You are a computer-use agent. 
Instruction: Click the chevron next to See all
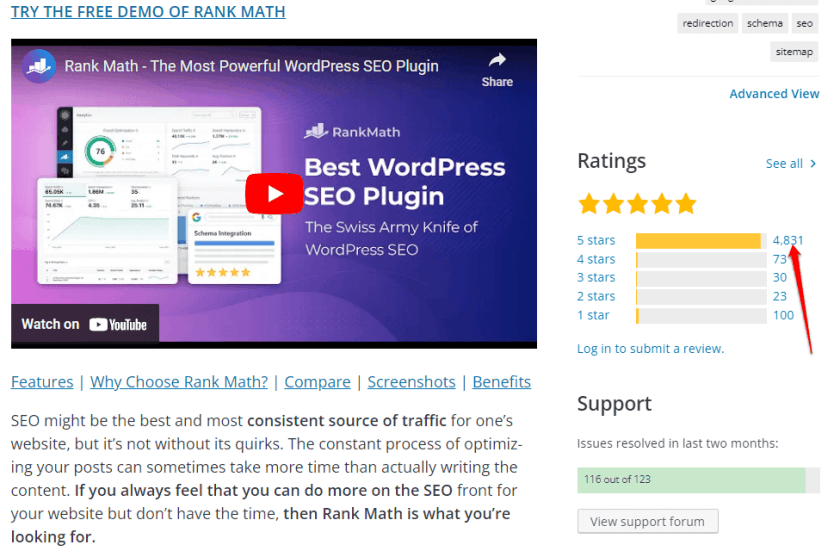(813, 164)
